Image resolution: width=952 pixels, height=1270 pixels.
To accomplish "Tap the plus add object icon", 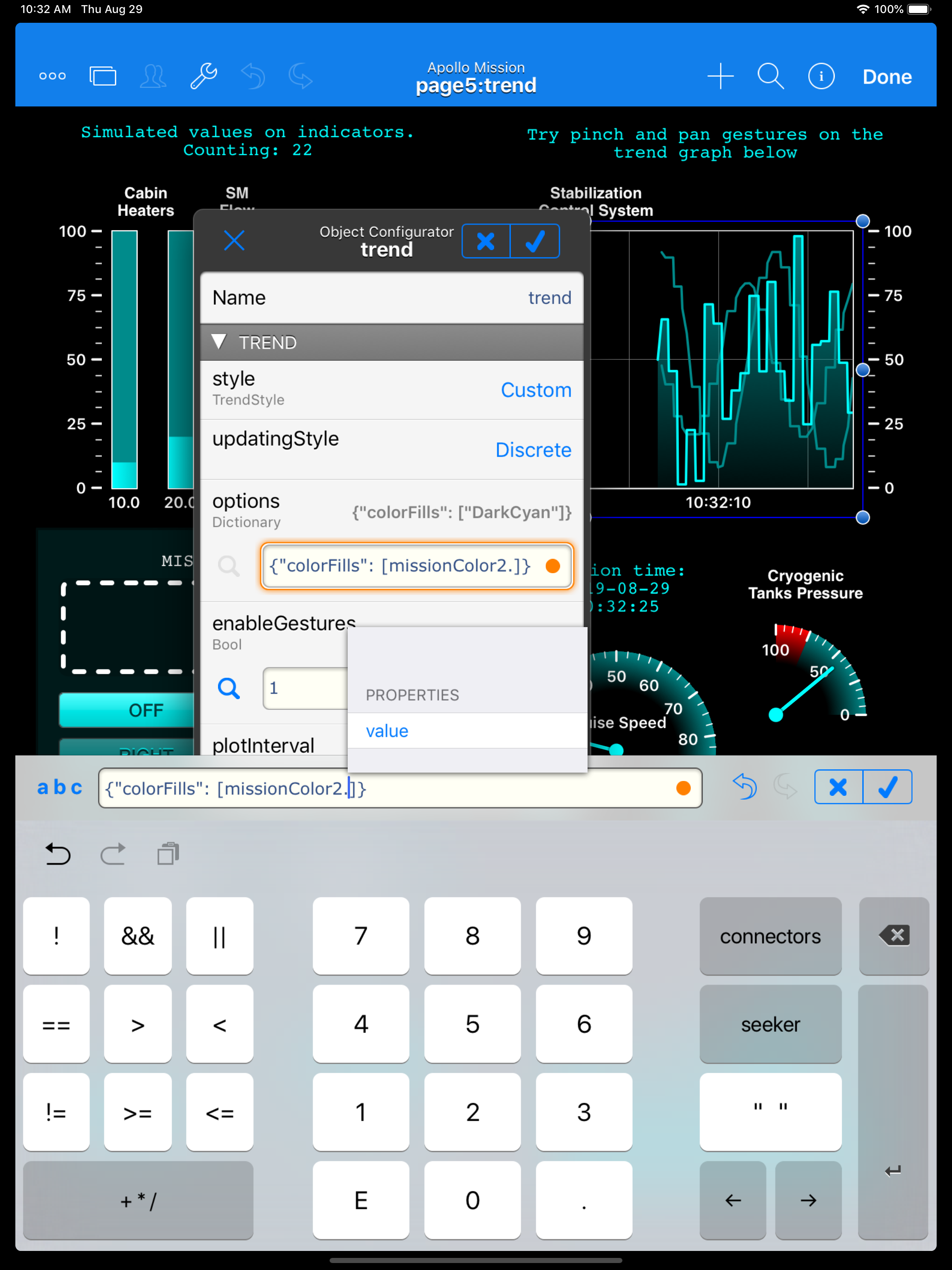I will click(720, 76).
